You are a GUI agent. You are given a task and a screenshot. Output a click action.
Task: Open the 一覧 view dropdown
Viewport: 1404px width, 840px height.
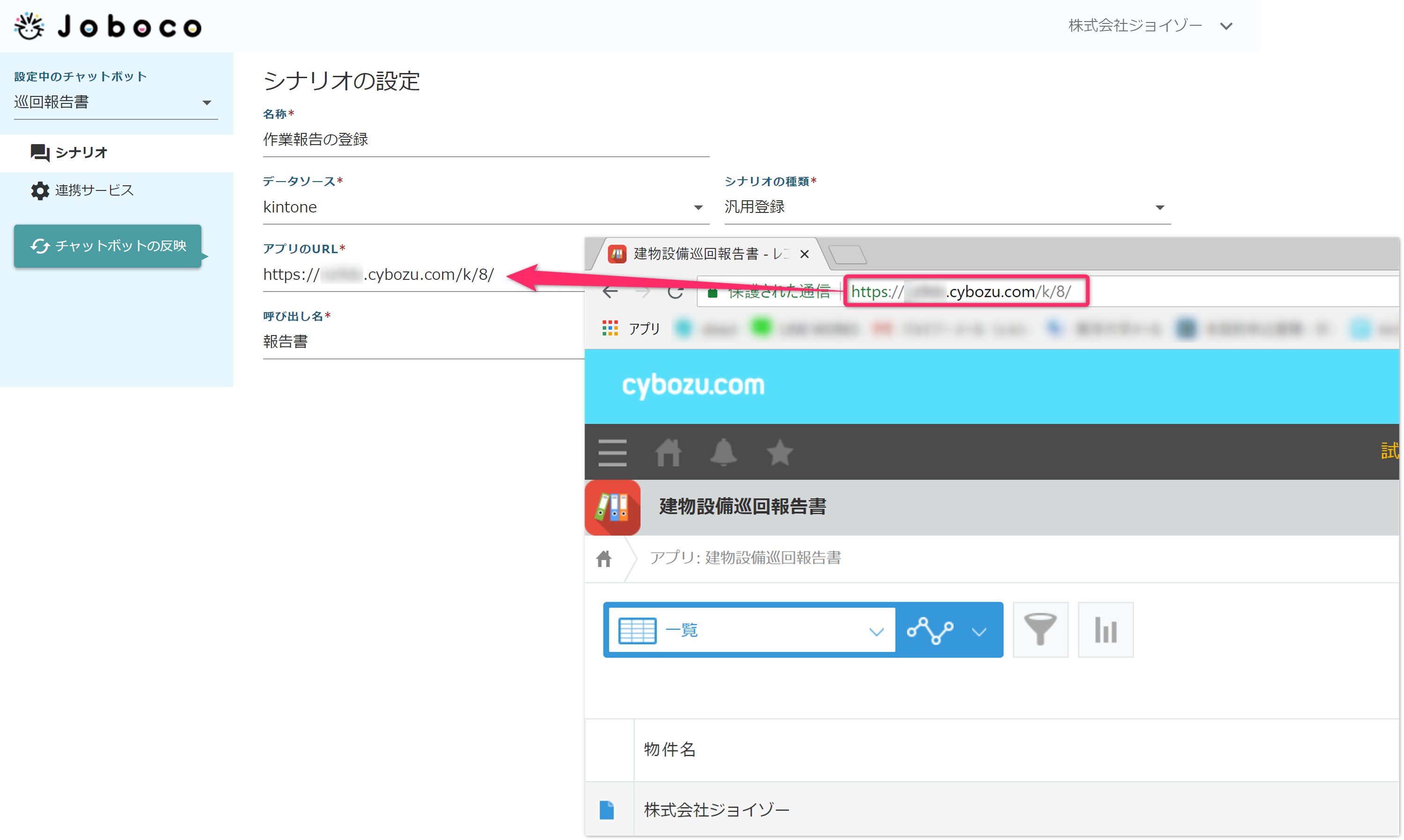coord(751,630)
